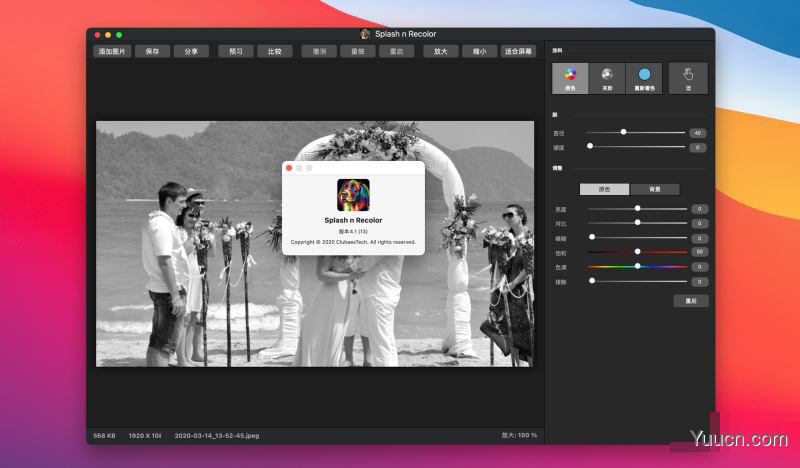This screenshot has height=468, width=800.
Task: Click the diameter value field showing 40
Action: pos(697,133)
